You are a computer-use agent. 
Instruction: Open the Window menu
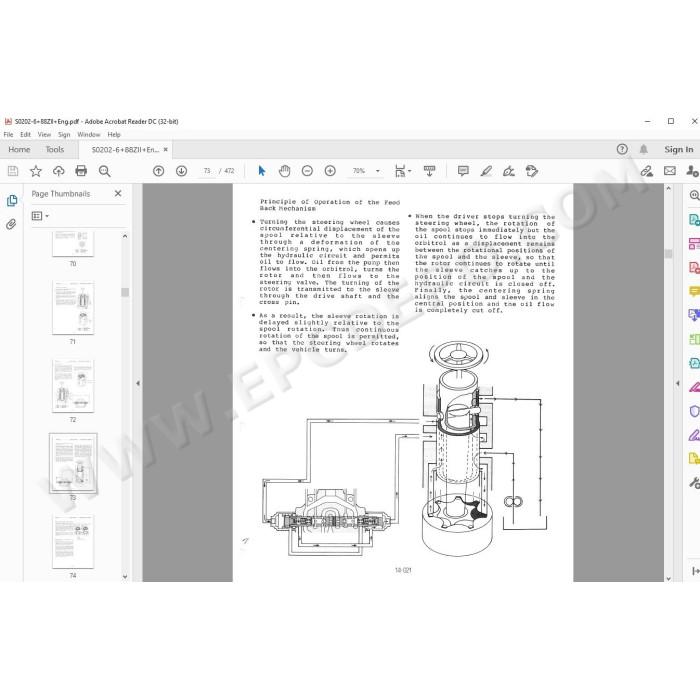pyautogui.click(x=89, y=134)
